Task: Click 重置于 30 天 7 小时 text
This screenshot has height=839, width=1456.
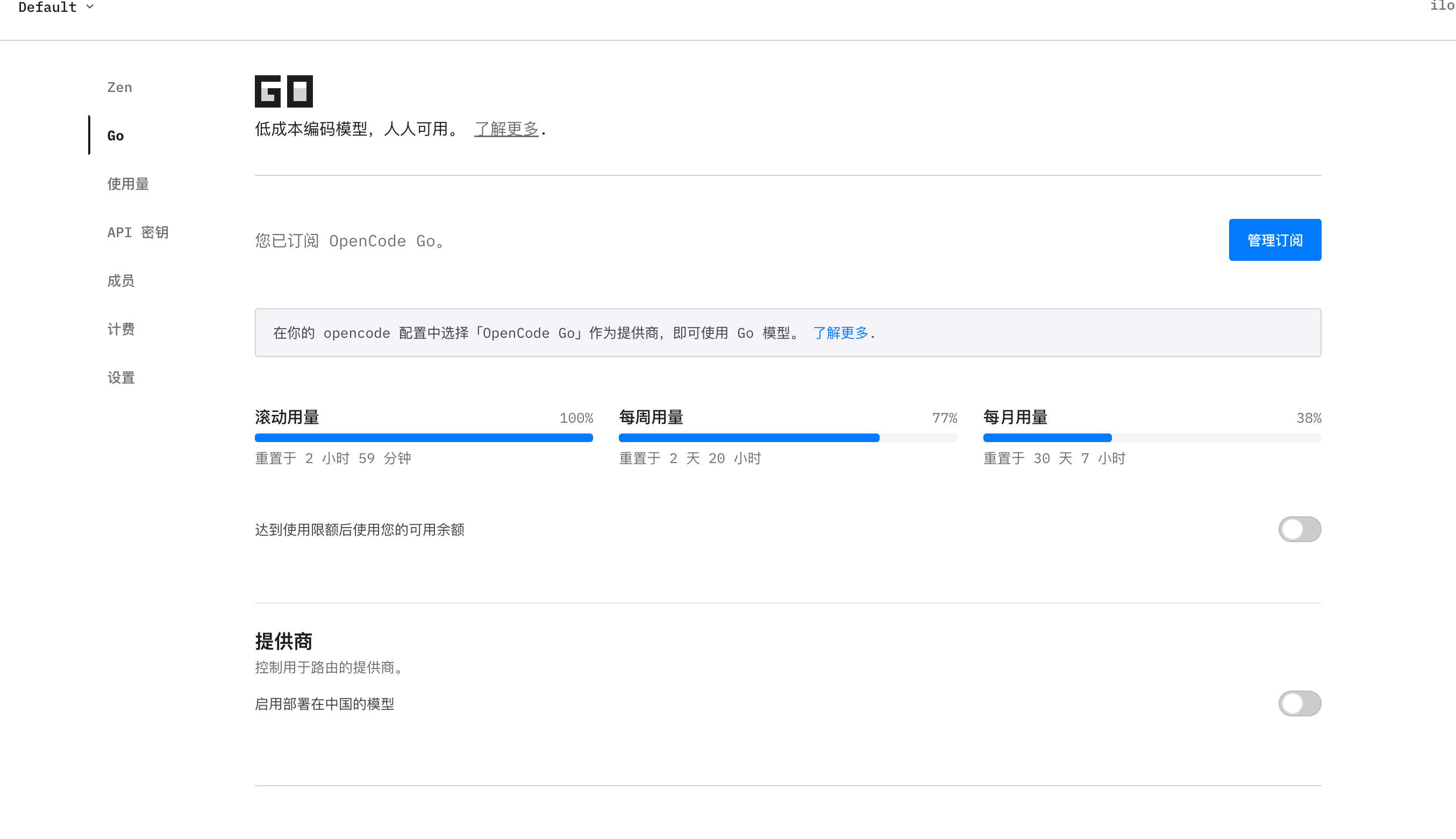Action: coord(1054,458)
